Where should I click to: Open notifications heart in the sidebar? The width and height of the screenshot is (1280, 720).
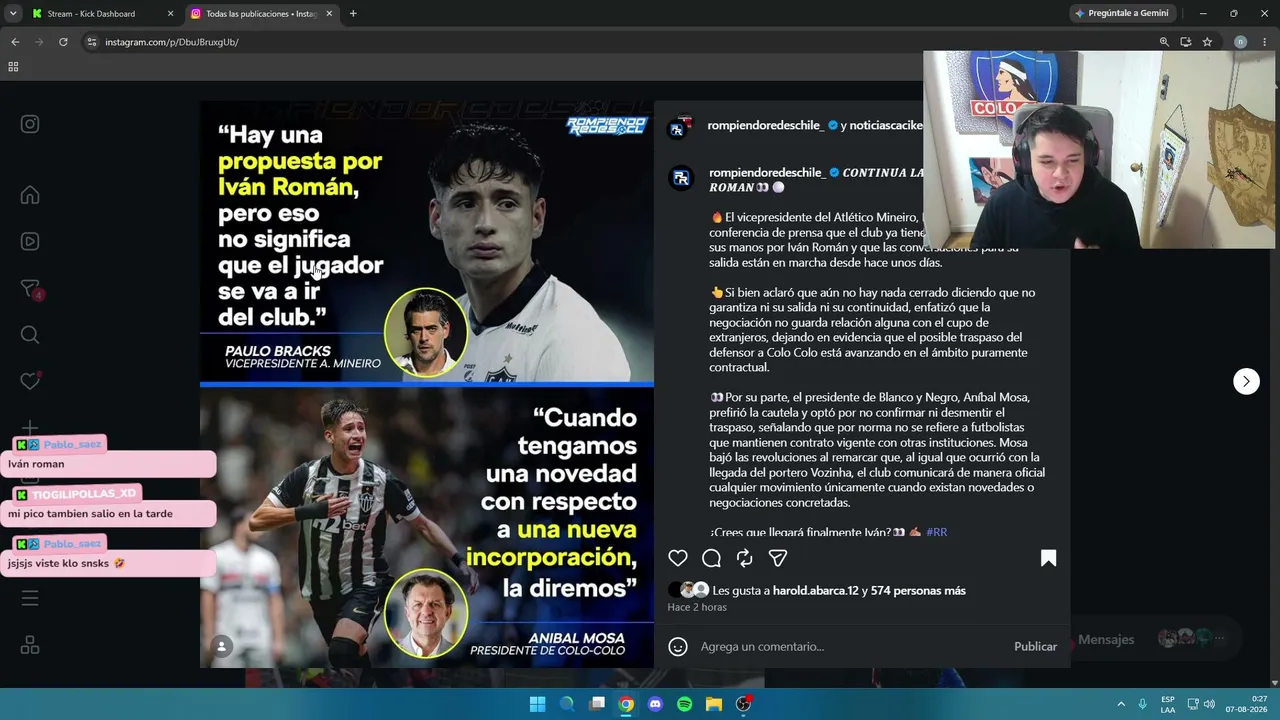pyautogui.click(x=30, y=381)
